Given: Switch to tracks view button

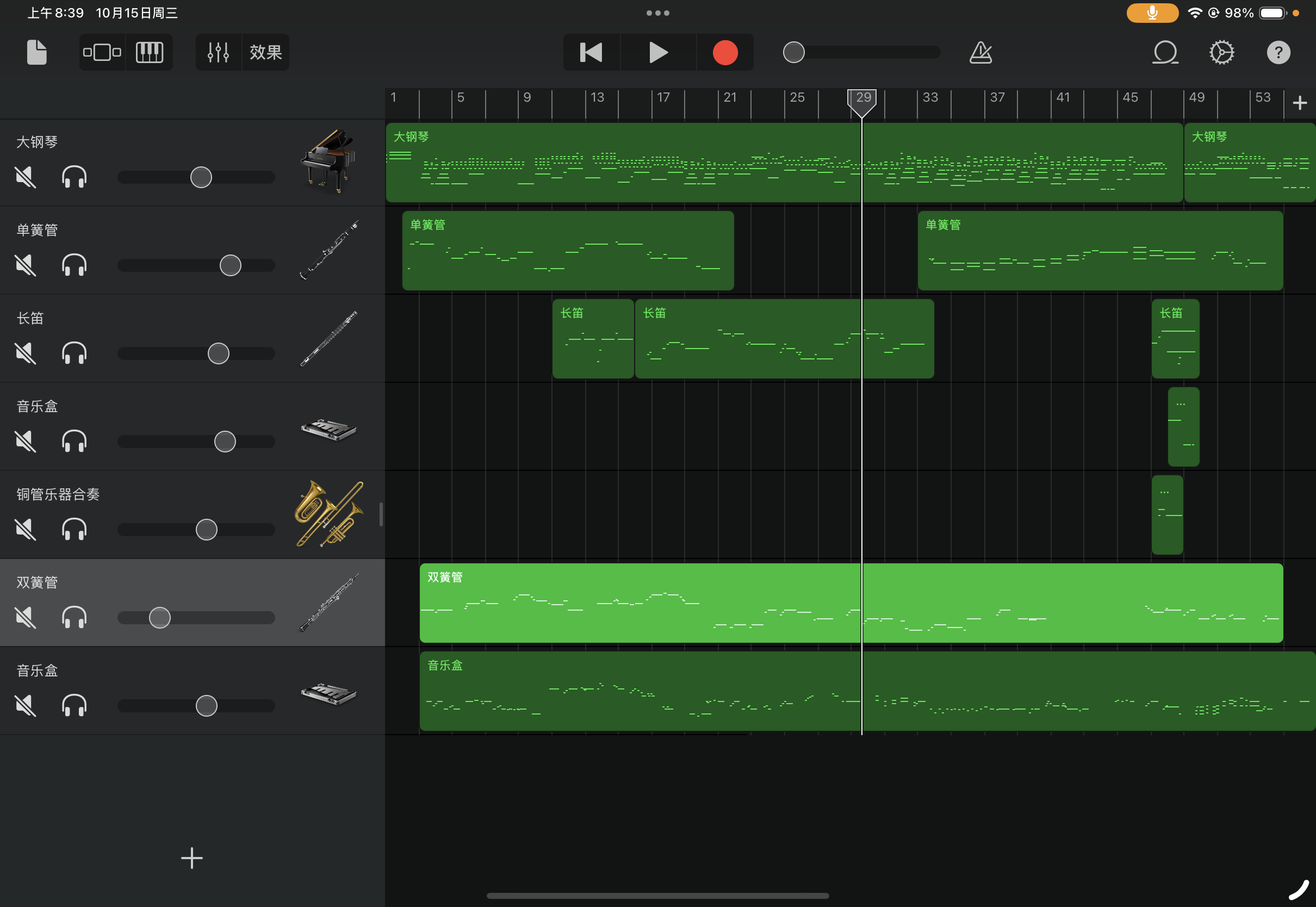Looking at the screenshot, I should click(x=102, y=52).
